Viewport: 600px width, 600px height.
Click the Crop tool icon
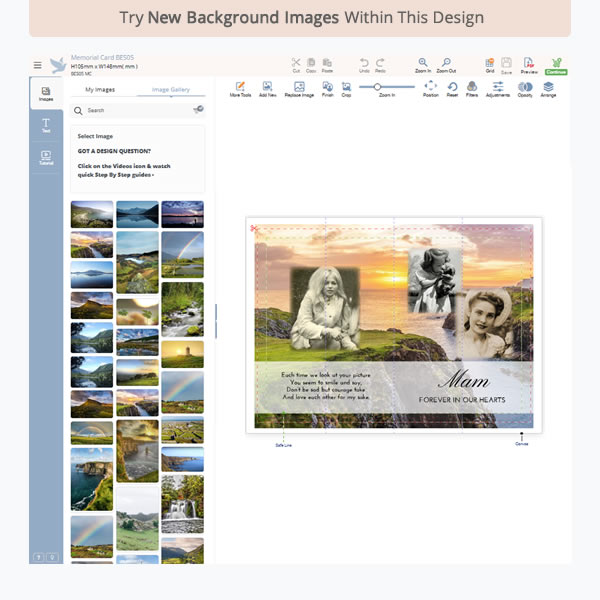click(346, 88)
